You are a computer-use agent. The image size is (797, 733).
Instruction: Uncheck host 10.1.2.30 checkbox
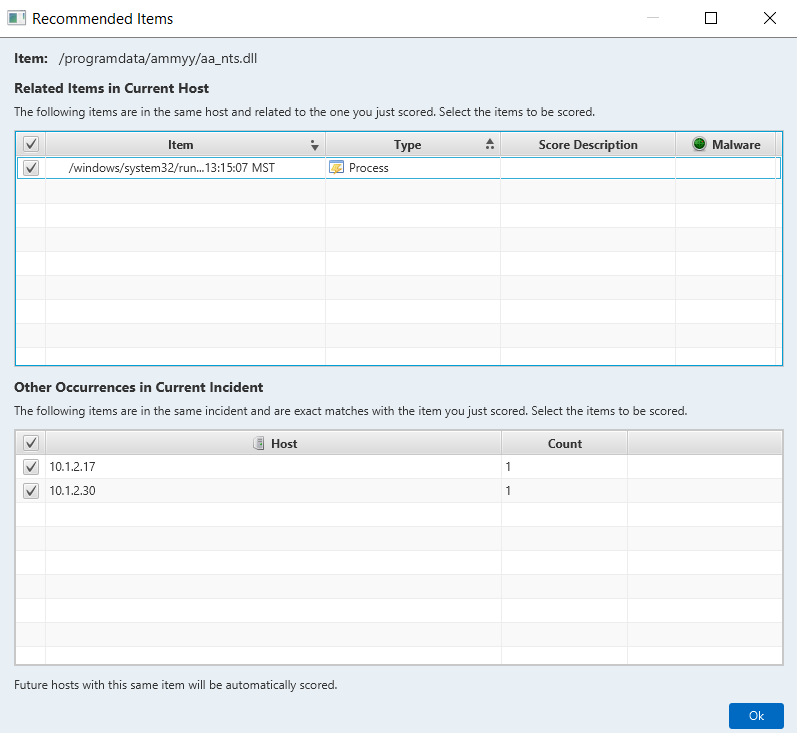click(31, 491)
